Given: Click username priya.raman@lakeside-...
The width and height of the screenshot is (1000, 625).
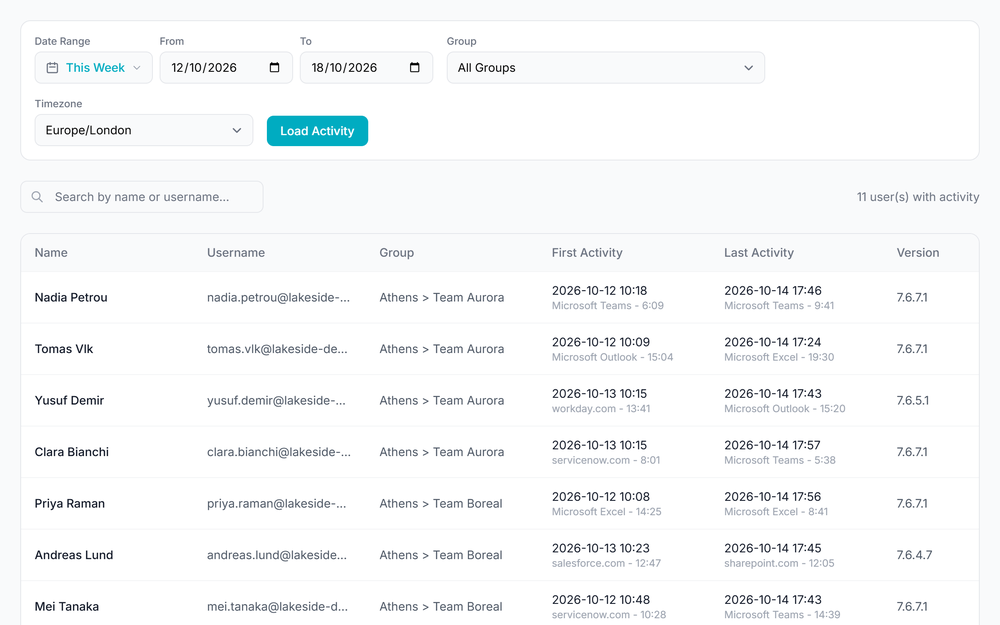Looking at the screenshot, I should [x=276, y=504].
